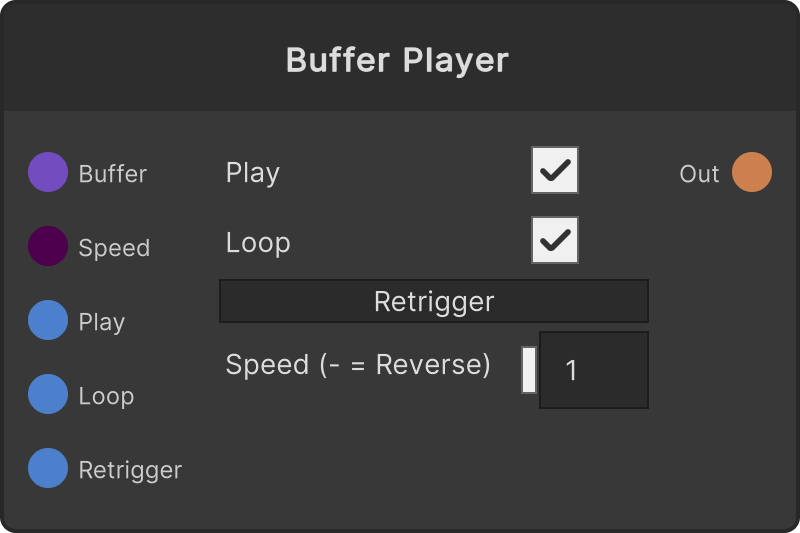
Task: Click the Loop port label on the left
Action: tap(106, 396)
